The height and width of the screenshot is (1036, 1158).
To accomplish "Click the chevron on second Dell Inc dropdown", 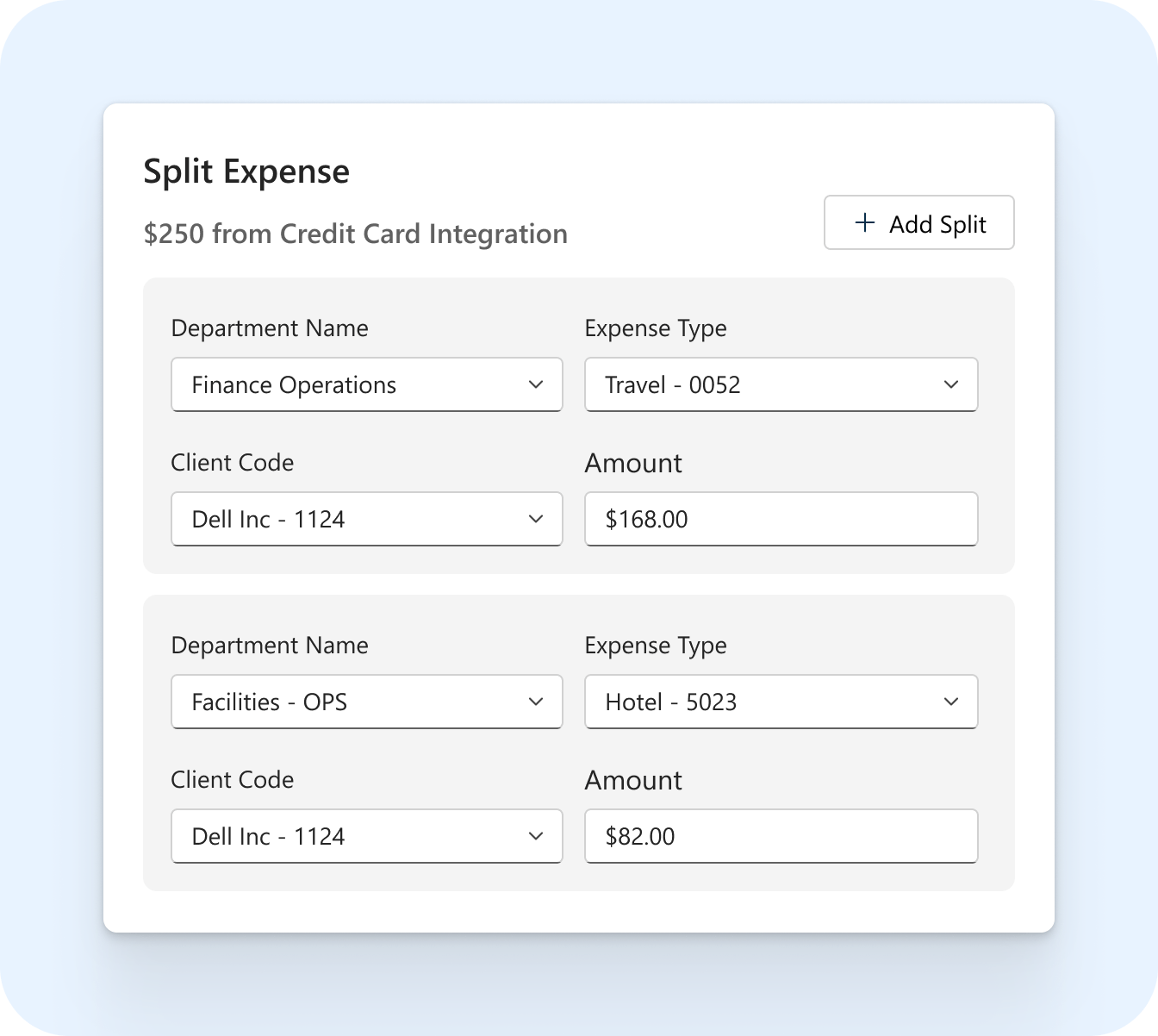I will coord(535,836).
